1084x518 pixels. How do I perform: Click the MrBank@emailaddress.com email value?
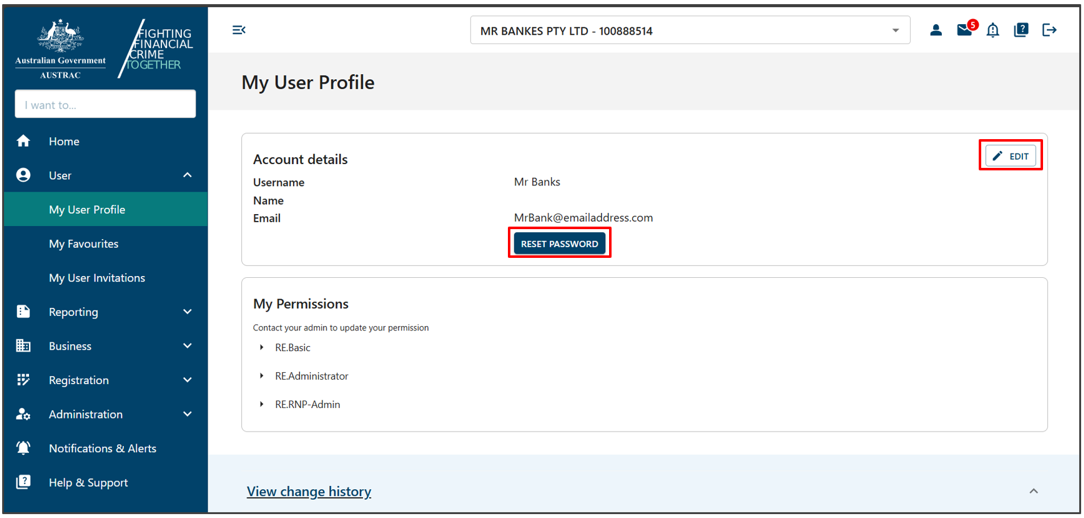[583, 218]
